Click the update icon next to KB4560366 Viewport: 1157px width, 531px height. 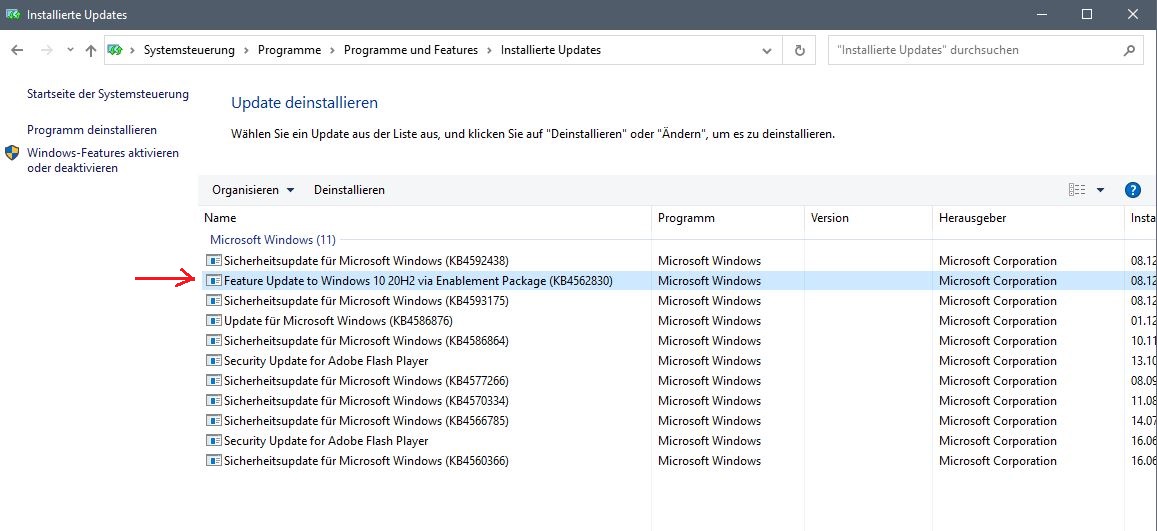[x=213, y=461]
